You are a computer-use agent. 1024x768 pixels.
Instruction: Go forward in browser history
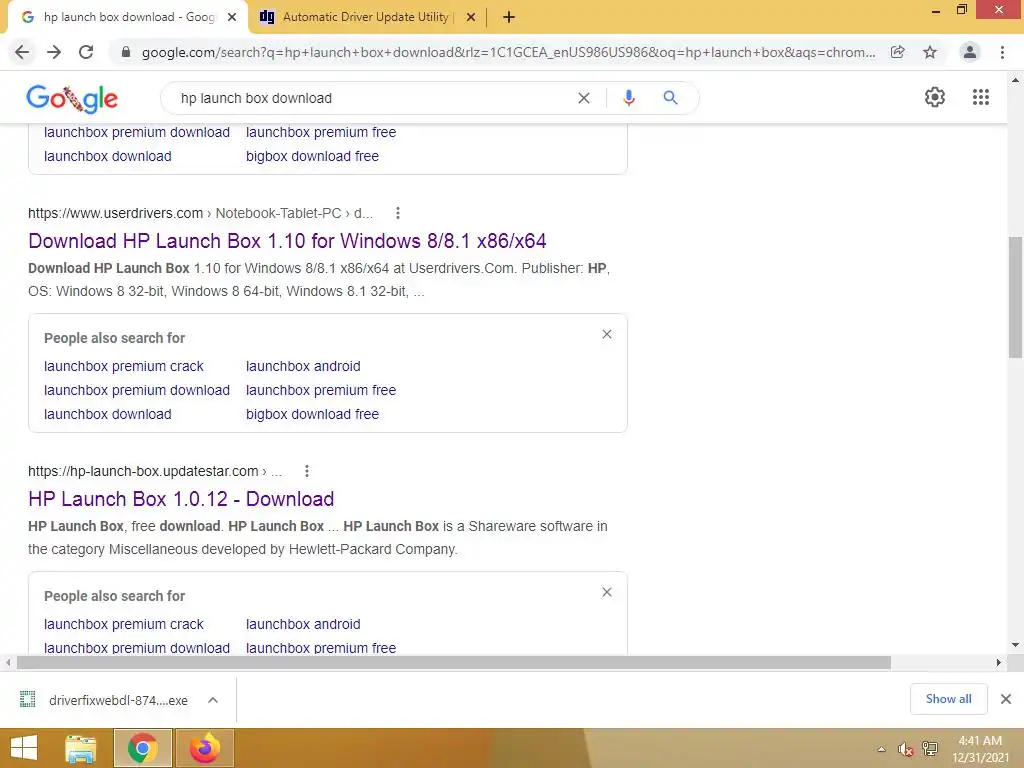pyautogui.click(x=54, y=52)
